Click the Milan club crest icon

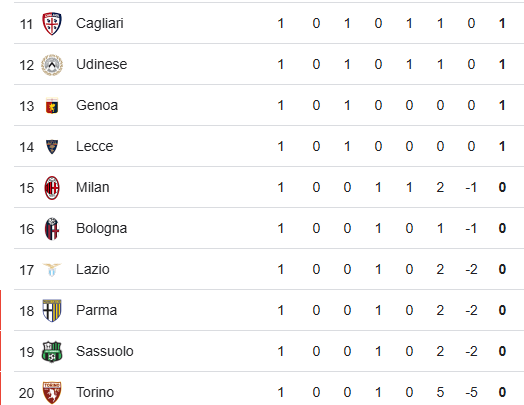tap(52, 188)
